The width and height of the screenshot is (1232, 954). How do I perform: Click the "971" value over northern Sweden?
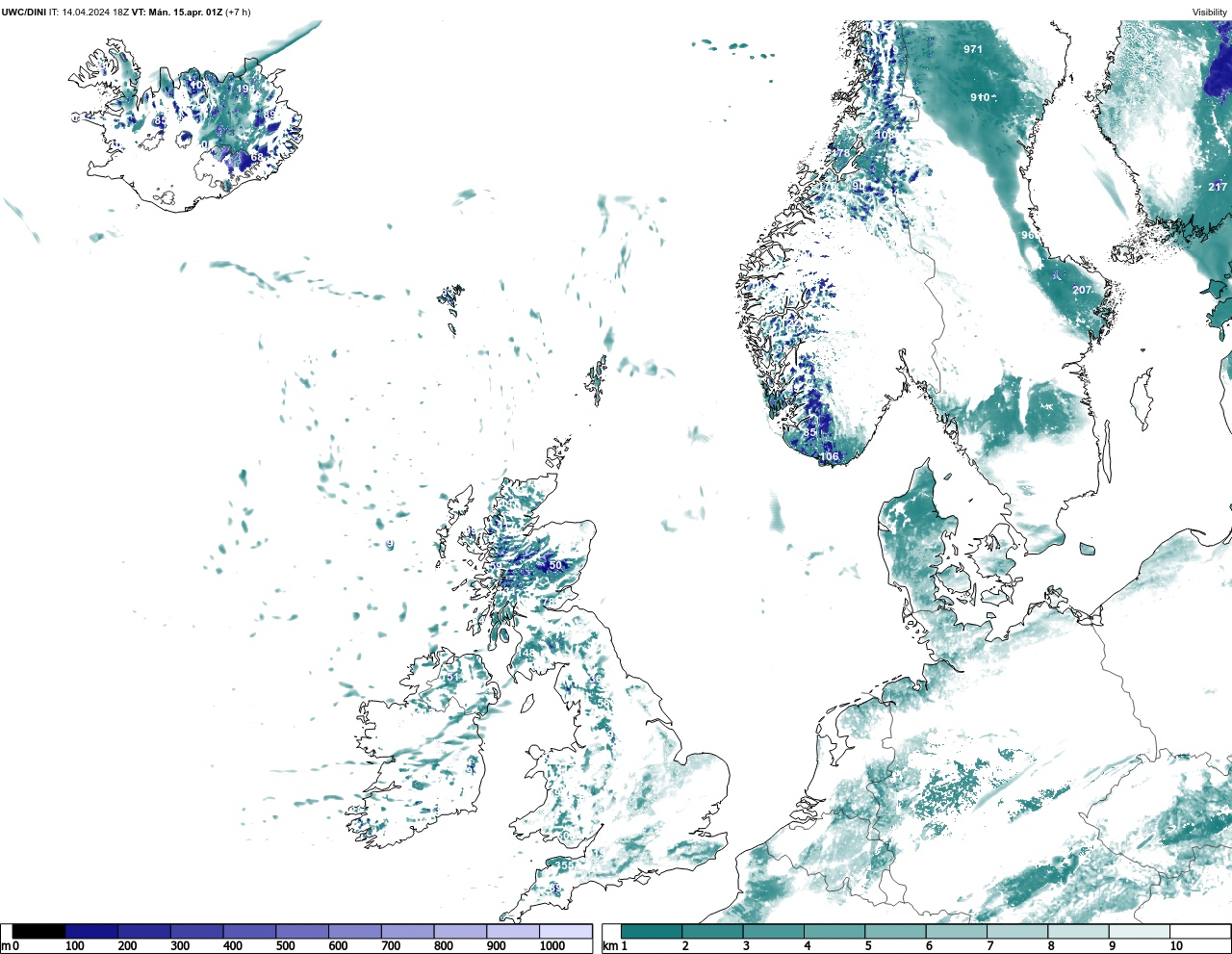973,49
